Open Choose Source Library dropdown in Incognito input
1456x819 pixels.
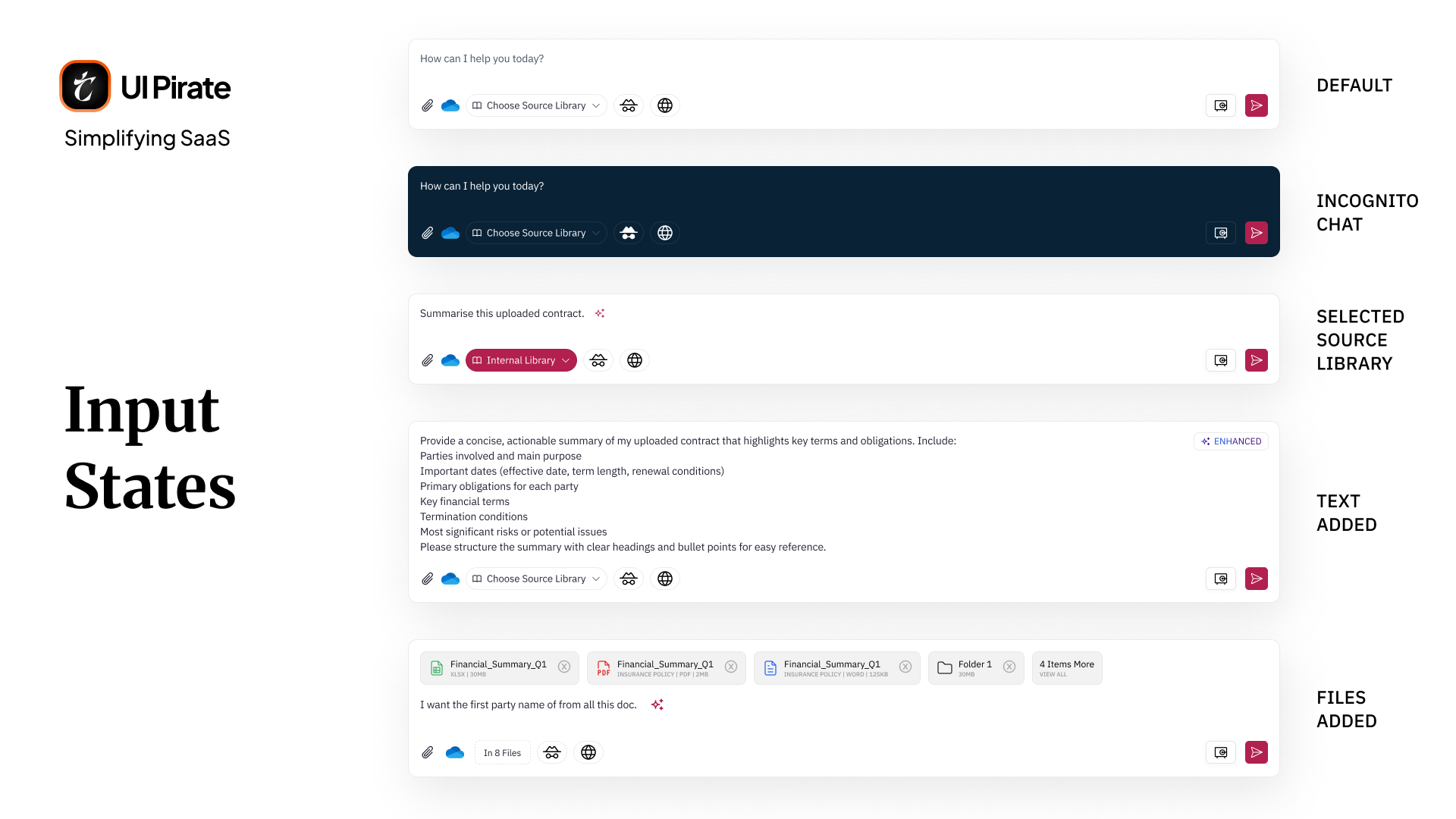point(537,233)
